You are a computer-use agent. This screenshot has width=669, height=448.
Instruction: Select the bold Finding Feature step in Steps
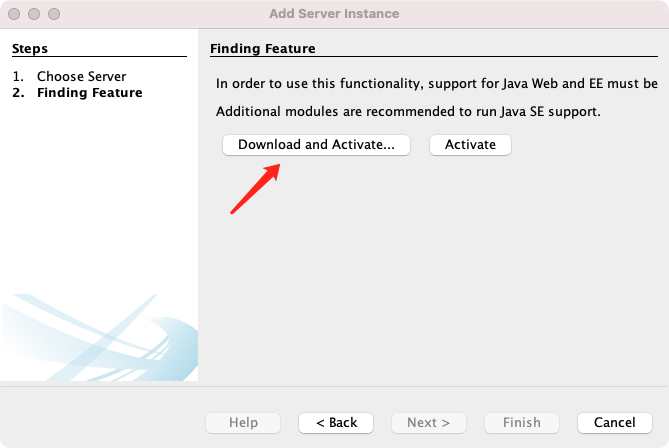click(90, 93)
